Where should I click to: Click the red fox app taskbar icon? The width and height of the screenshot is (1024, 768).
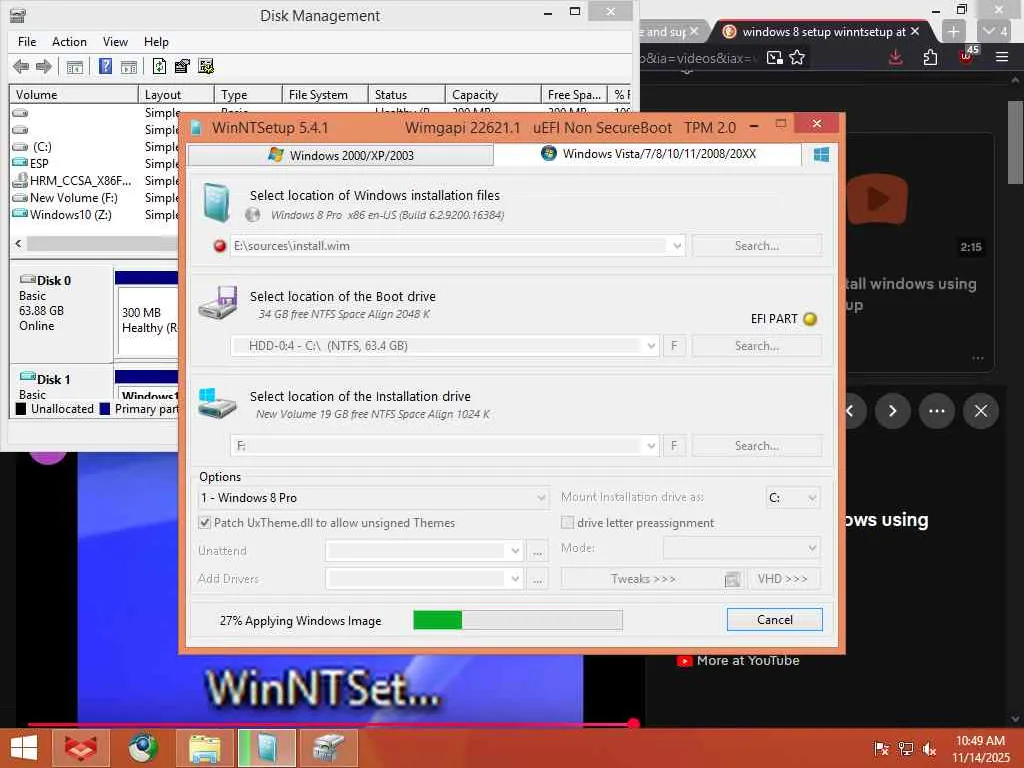[x=80, y=748]
